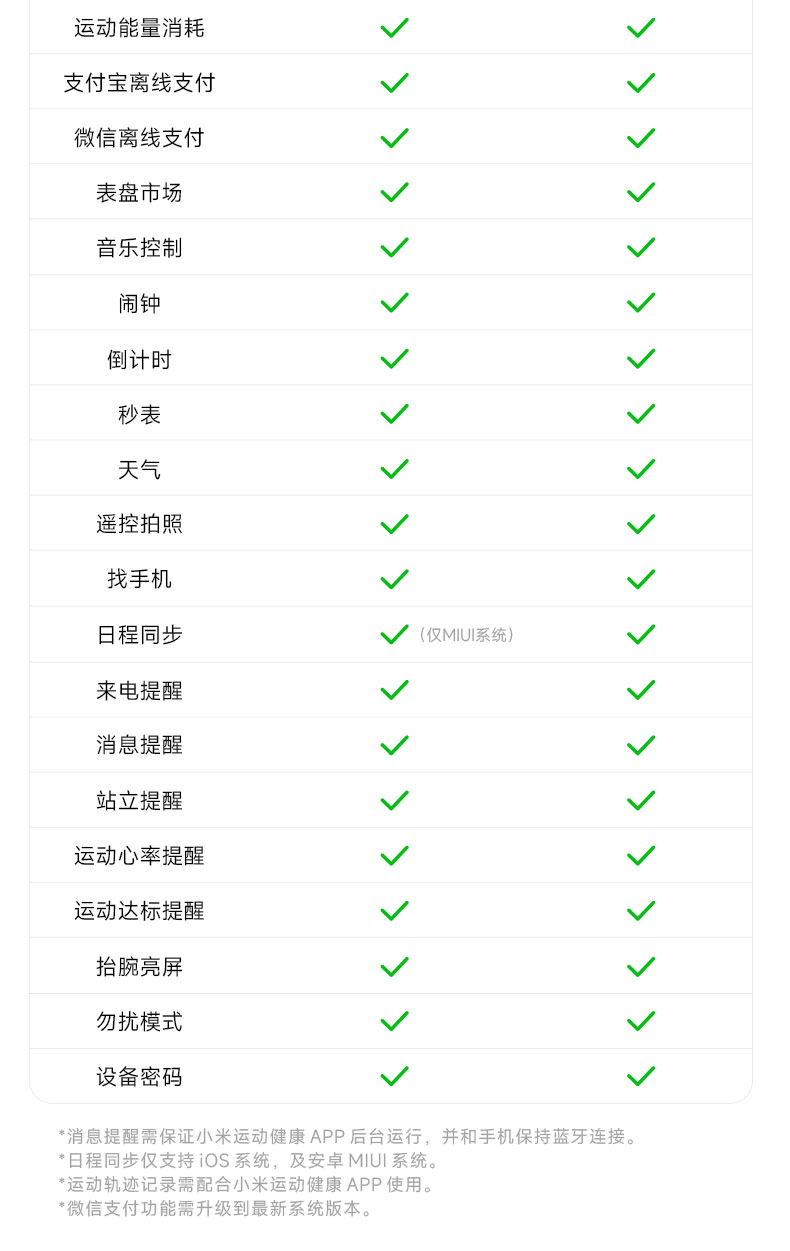Viewport: 790px width, 1251px height.
Task: Click second-column checkmark for 闹钟
Action: pyautogui.click(x=641, y=303)
